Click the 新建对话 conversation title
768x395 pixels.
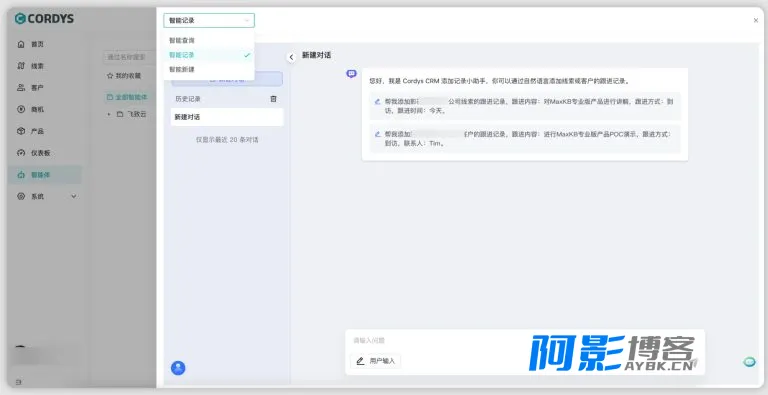316,55
